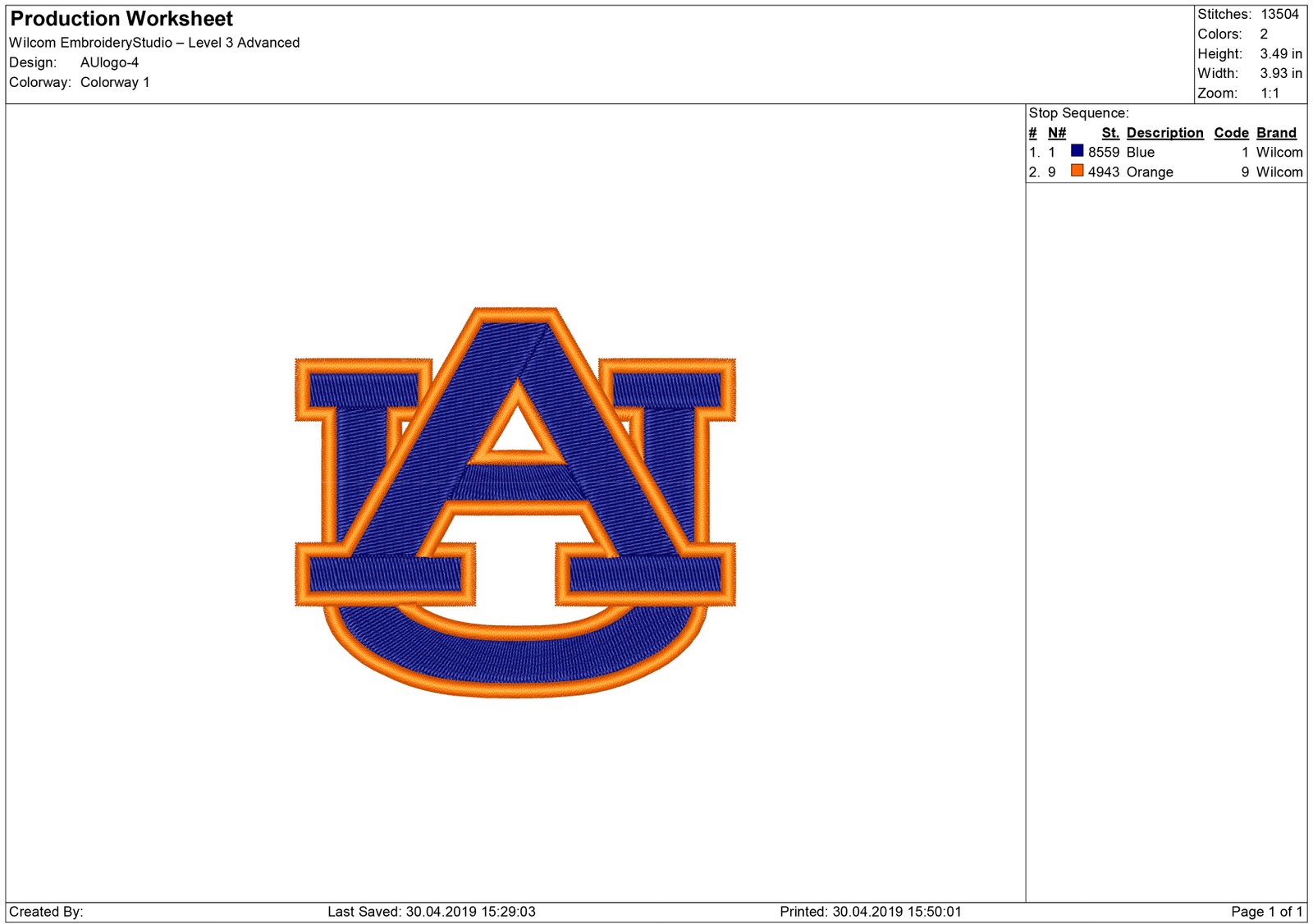Click the 'Code' column header
The image size is (1313, 924).
(1231, 133)
